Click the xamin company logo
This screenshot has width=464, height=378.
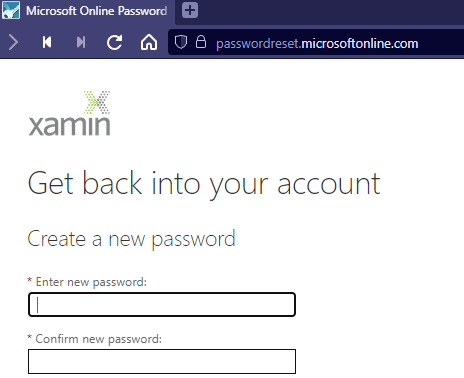pos(69,113)
